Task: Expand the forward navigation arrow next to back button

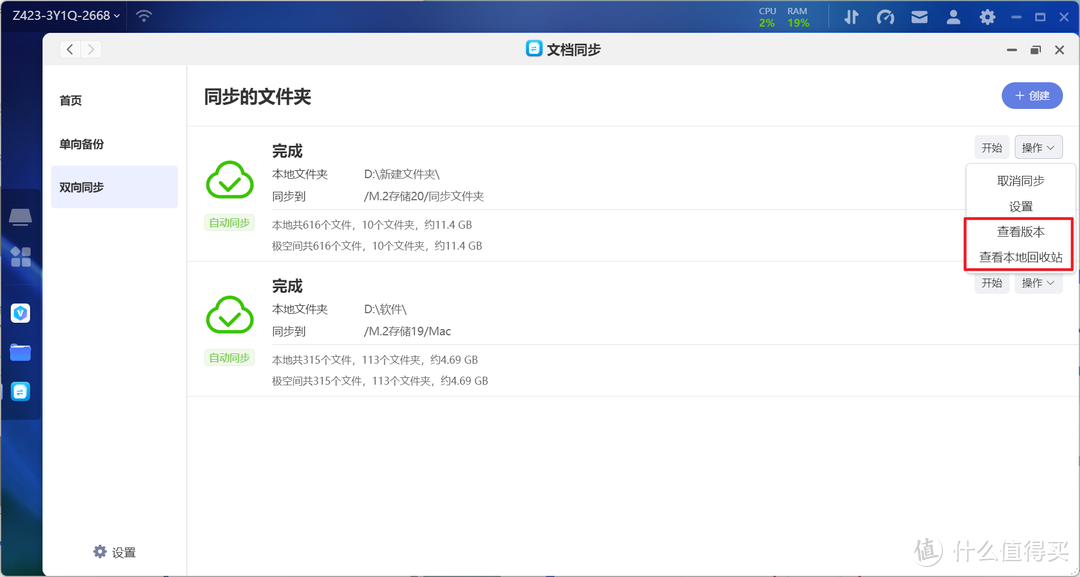Action: 89,48
